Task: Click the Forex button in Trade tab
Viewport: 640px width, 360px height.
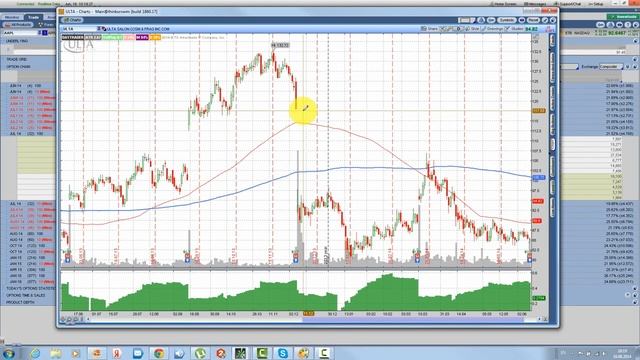Action: (x=46, y=25)
